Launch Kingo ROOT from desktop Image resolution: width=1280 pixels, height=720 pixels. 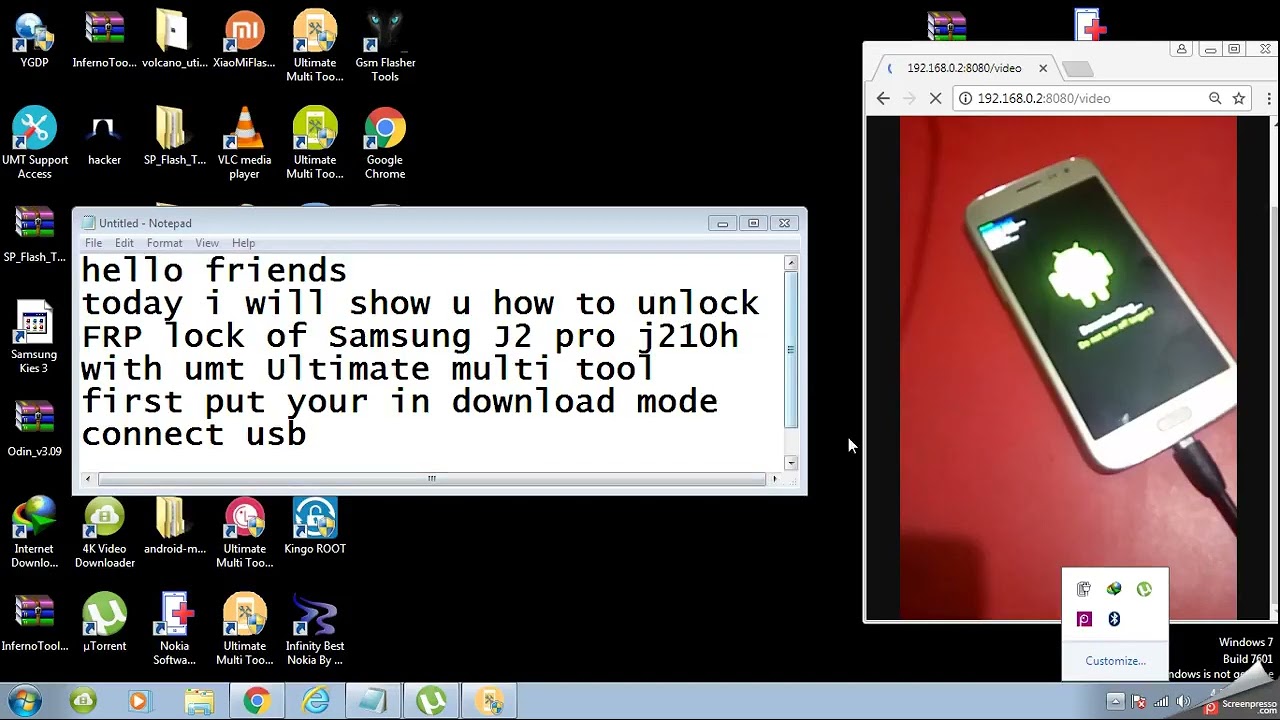point(315,527)
